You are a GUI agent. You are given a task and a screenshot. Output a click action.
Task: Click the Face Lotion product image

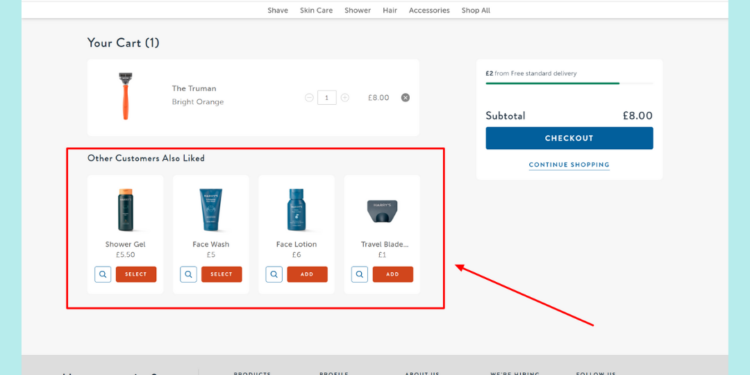tap(297, 210)
